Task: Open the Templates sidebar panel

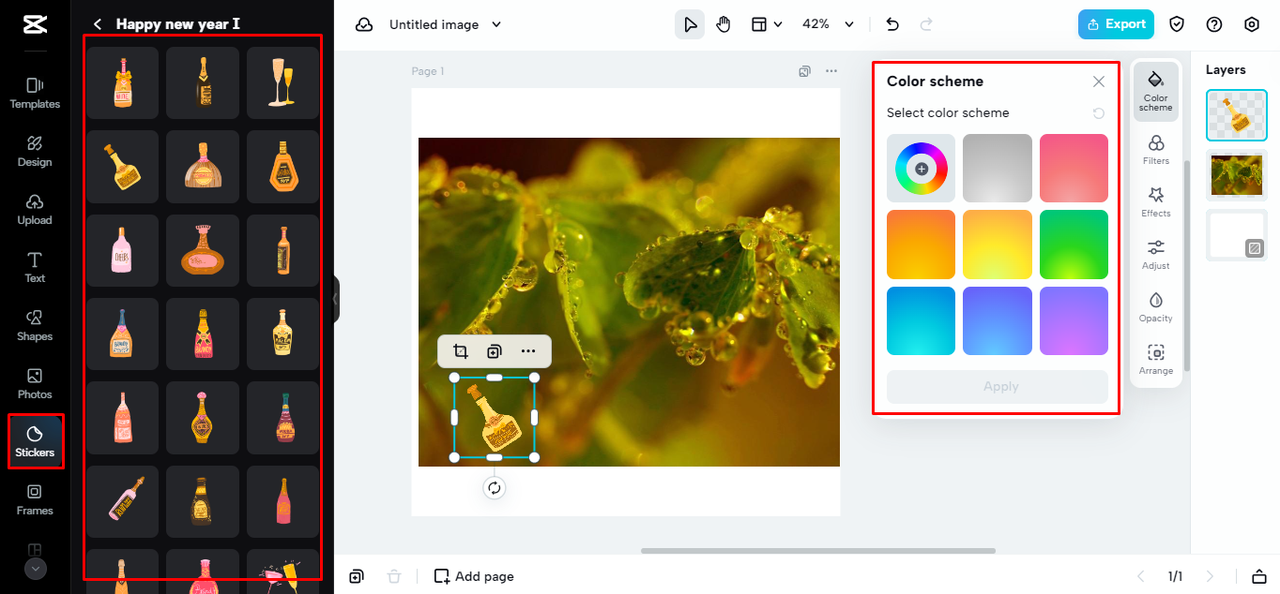Action: 35,93
